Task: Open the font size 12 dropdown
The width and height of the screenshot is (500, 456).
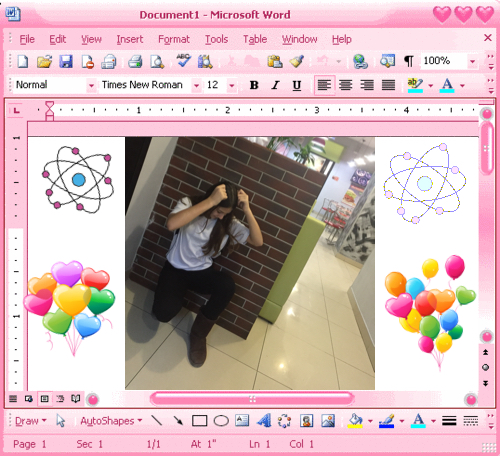Action: coord(232,86)
